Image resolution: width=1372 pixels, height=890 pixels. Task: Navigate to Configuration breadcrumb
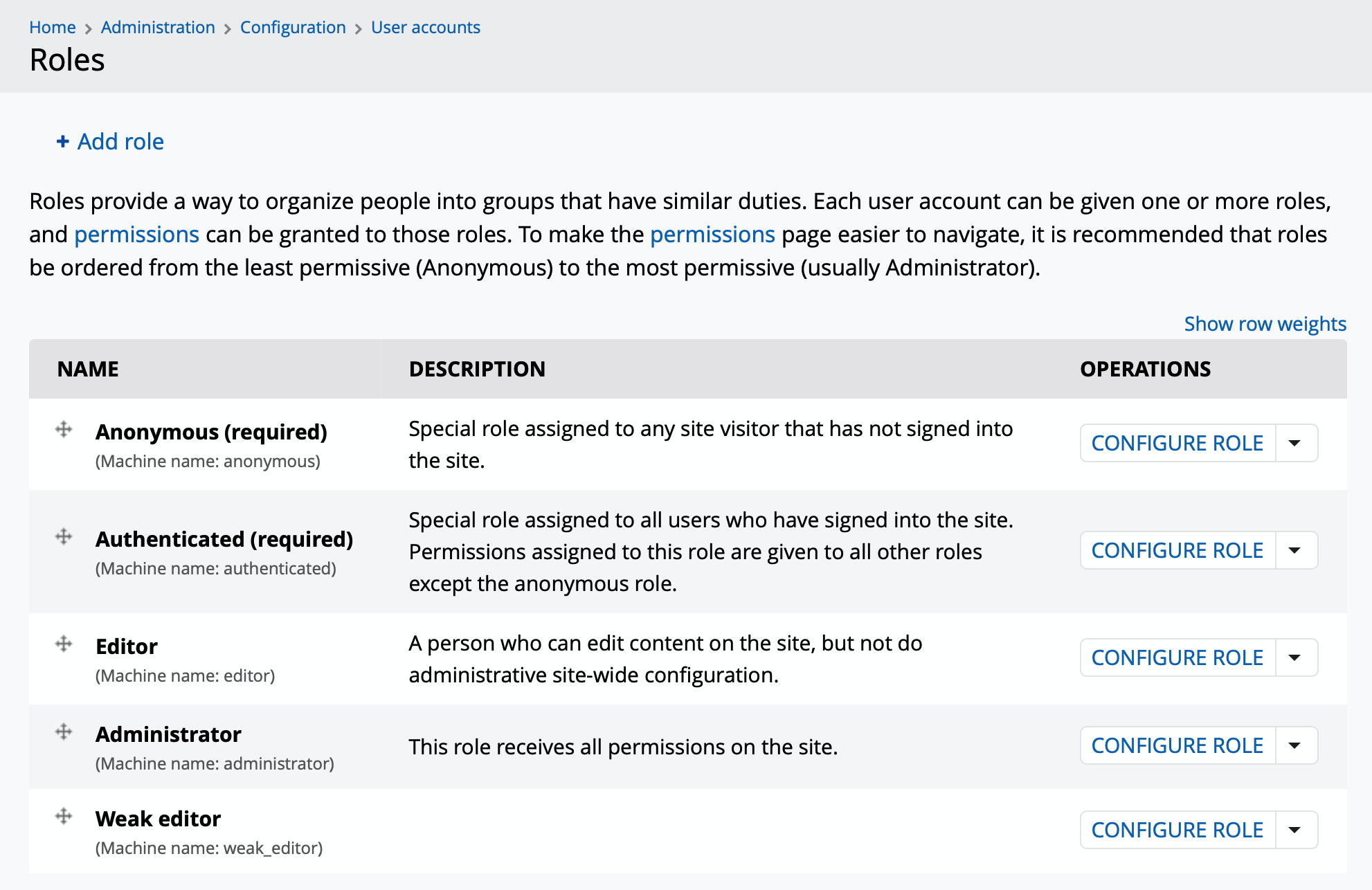(293, 28)
